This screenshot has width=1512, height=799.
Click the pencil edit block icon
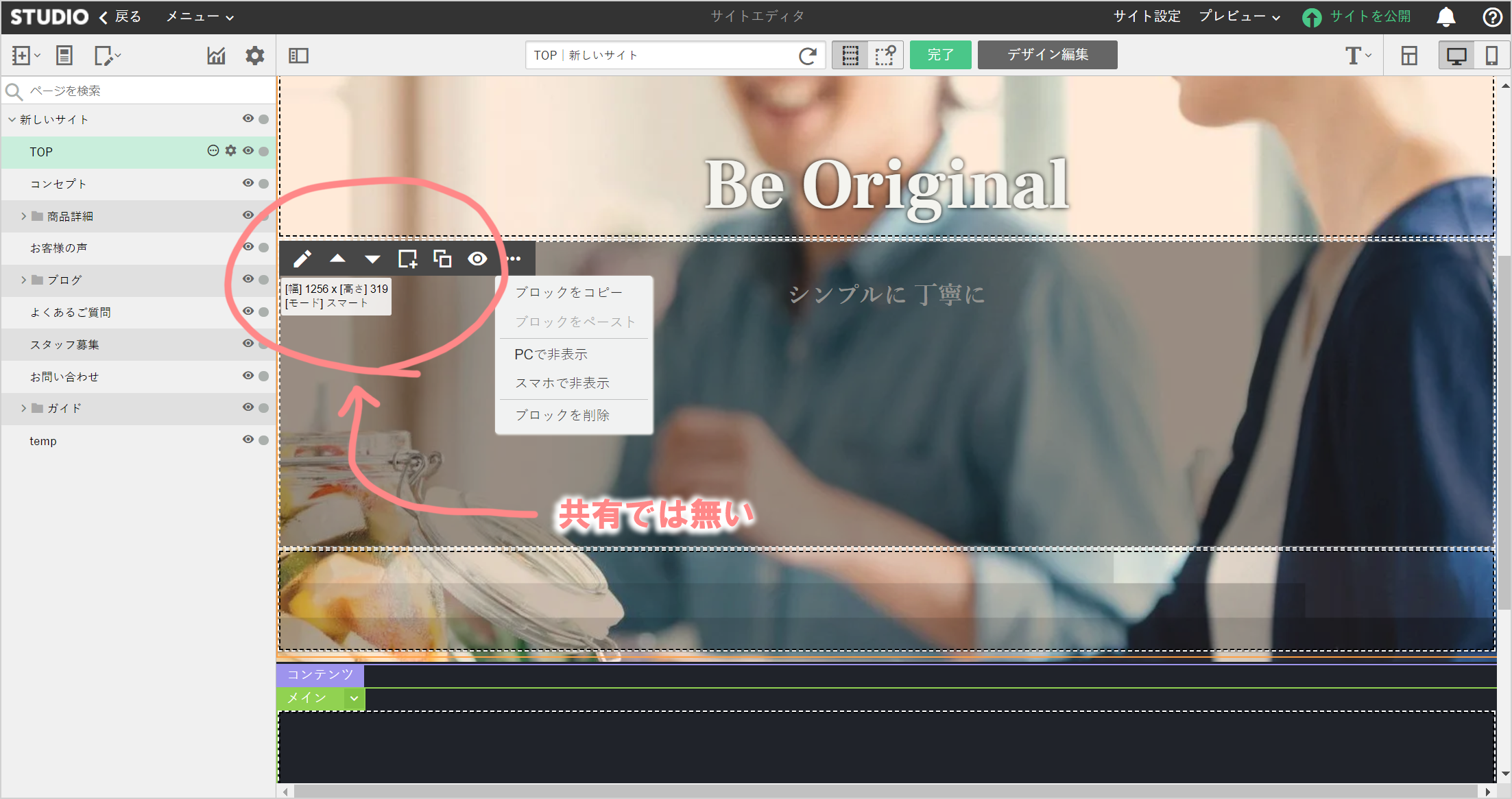(302, 259)
